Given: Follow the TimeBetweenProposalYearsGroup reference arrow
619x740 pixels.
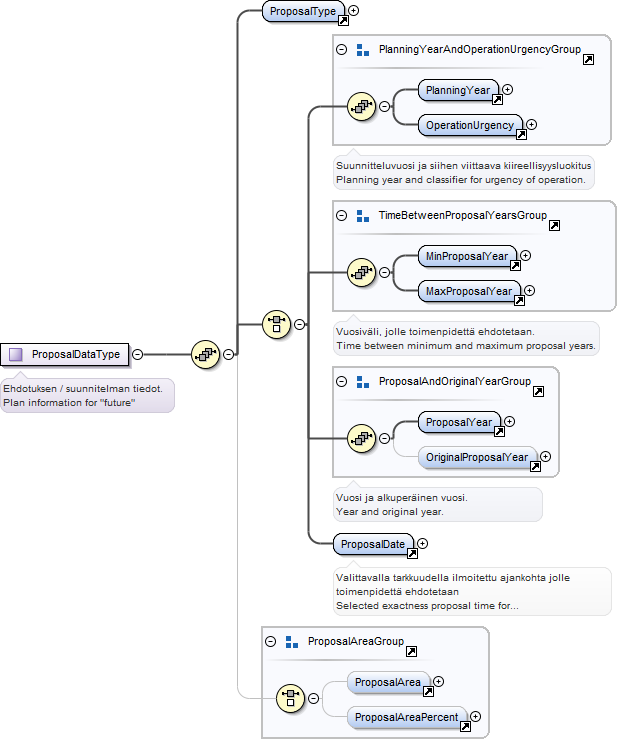Looking at the screenshot, I should pyautogui.click(x=554, y=226).
